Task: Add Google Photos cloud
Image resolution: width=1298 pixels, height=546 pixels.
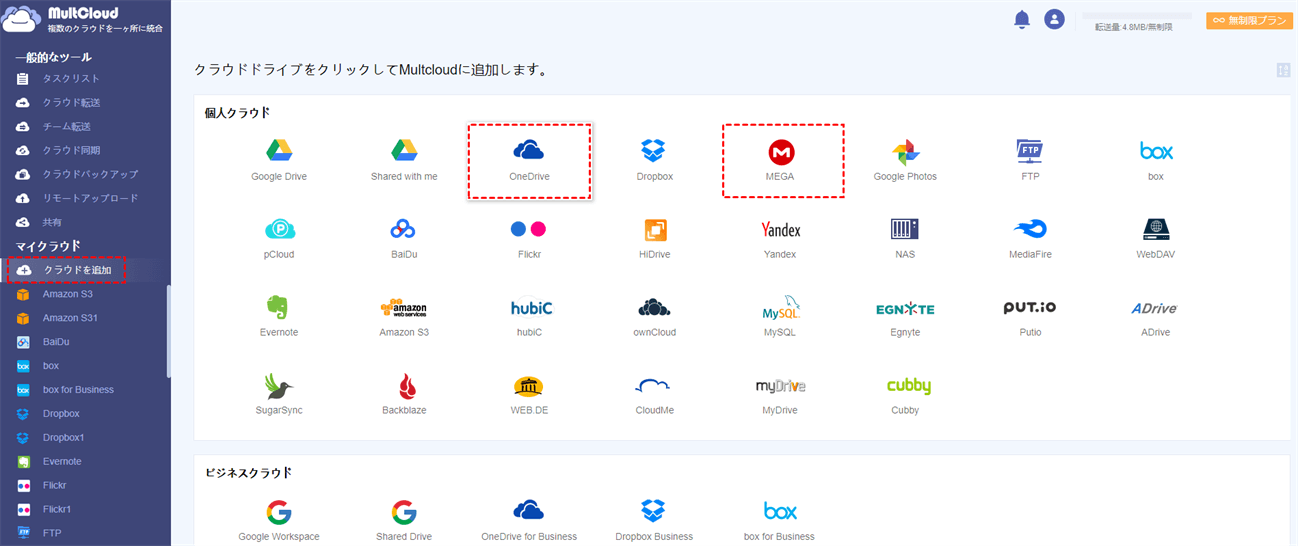Action: click(x=905, y=160)
